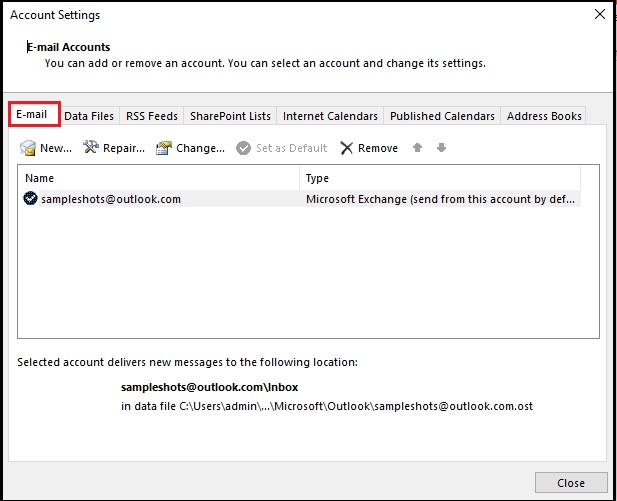617x501 pixels.
Task: Click the Microsoft Exchange type cell
Action: pos(440,199)
